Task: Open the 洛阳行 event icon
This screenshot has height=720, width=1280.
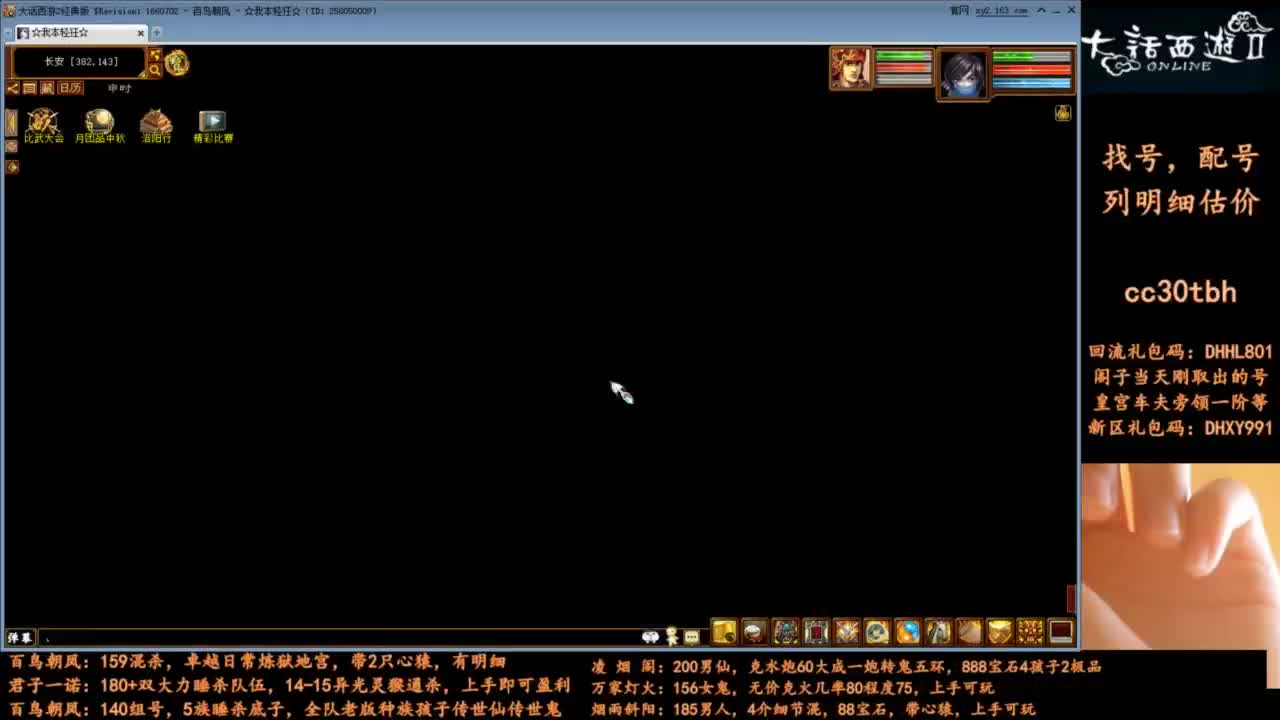Action: (156, 126)
